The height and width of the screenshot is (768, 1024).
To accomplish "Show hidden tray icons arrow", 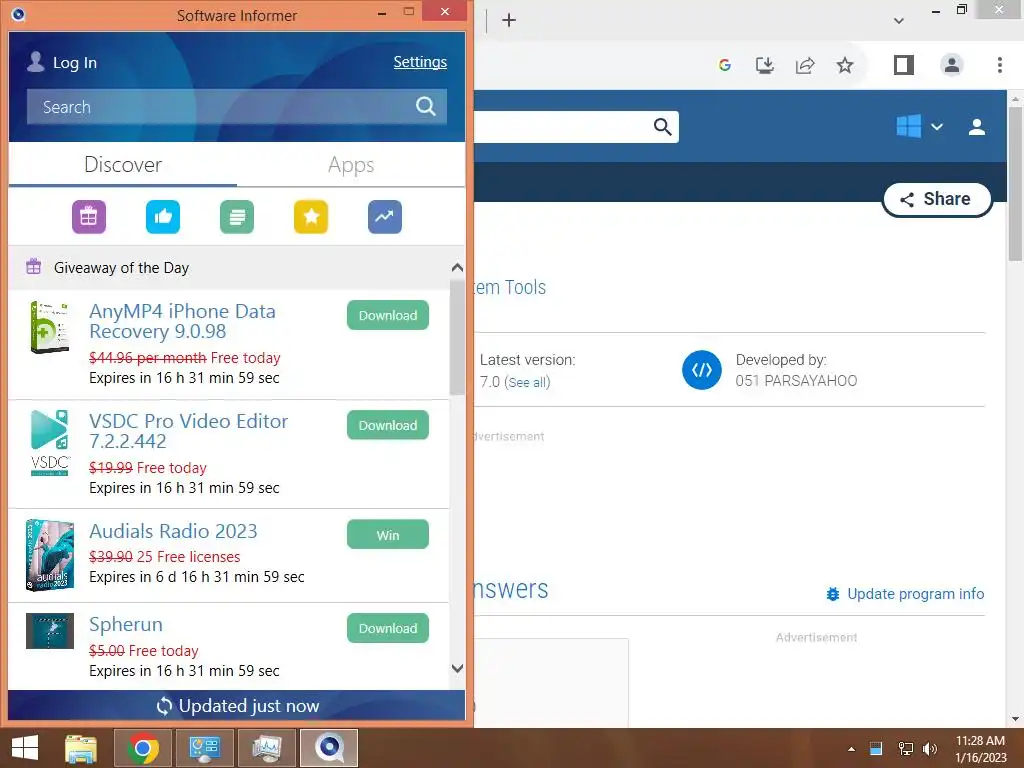I will coord(851,749).
